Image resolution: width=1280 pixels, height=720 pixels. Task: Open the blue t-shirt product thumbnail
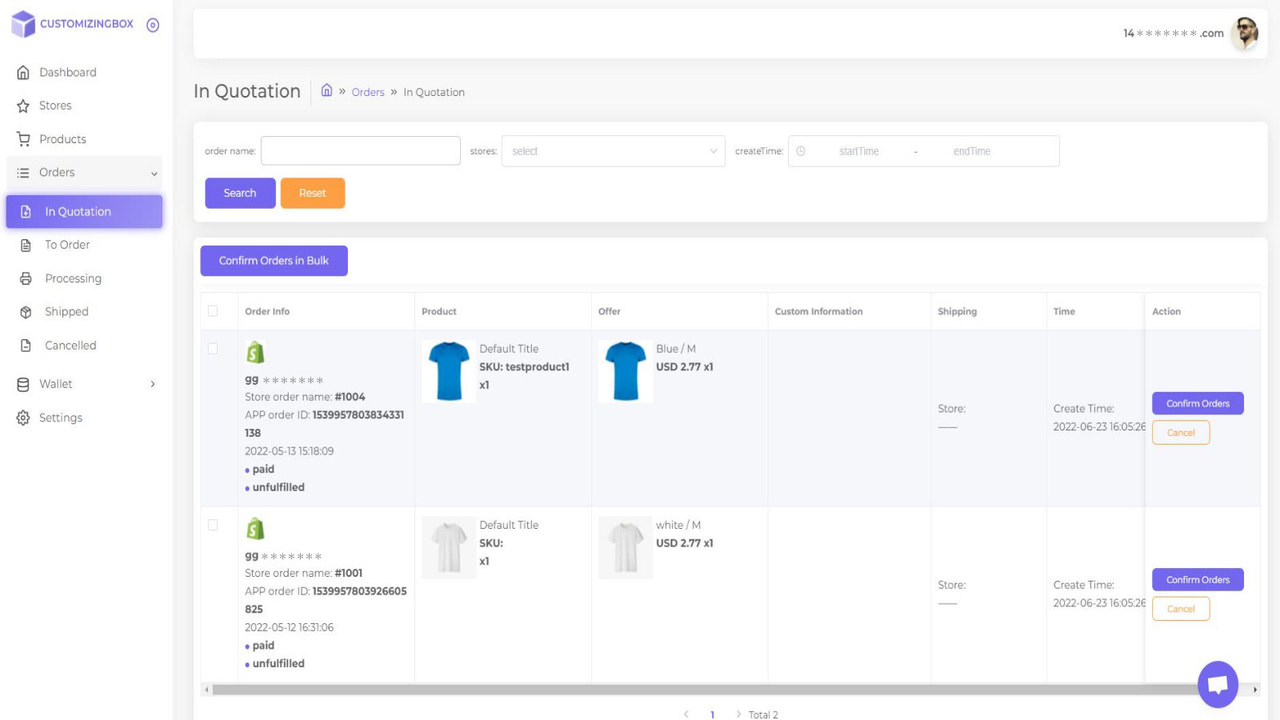point(447,371)
